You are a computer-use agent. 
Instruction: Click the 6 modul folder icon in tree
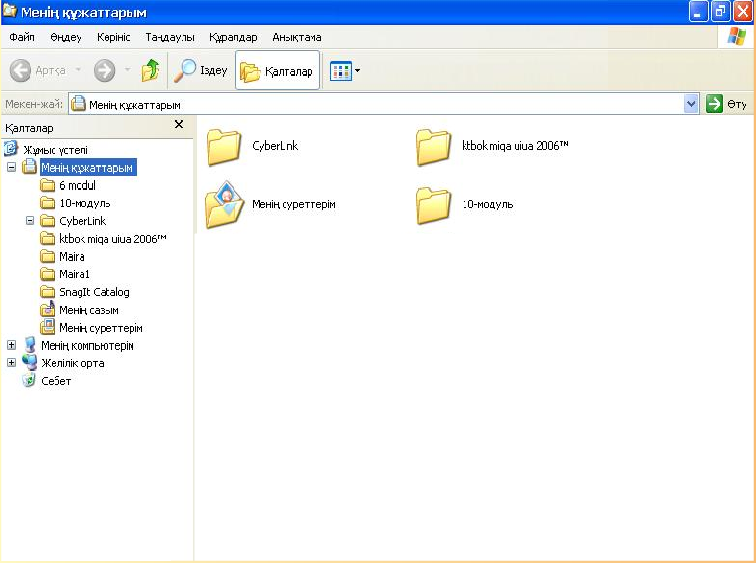48,185
